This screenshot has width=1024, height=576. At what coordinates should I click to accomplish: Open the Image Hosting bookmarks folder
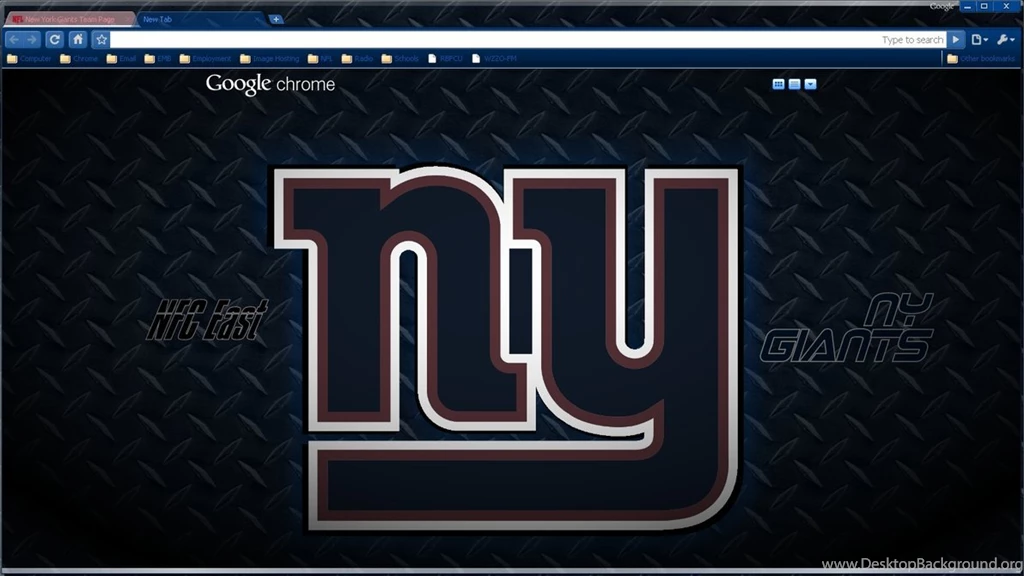269,59
